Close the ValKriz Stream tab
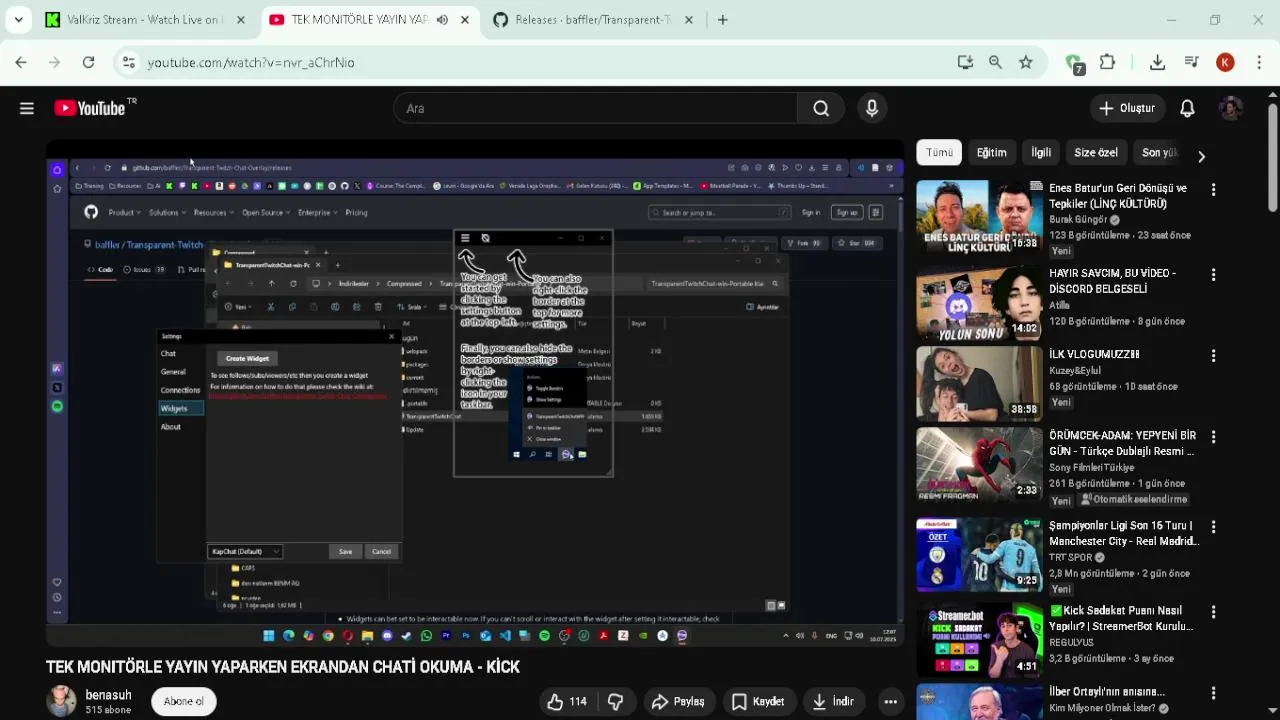1280x720 pixels. point(241,20)
